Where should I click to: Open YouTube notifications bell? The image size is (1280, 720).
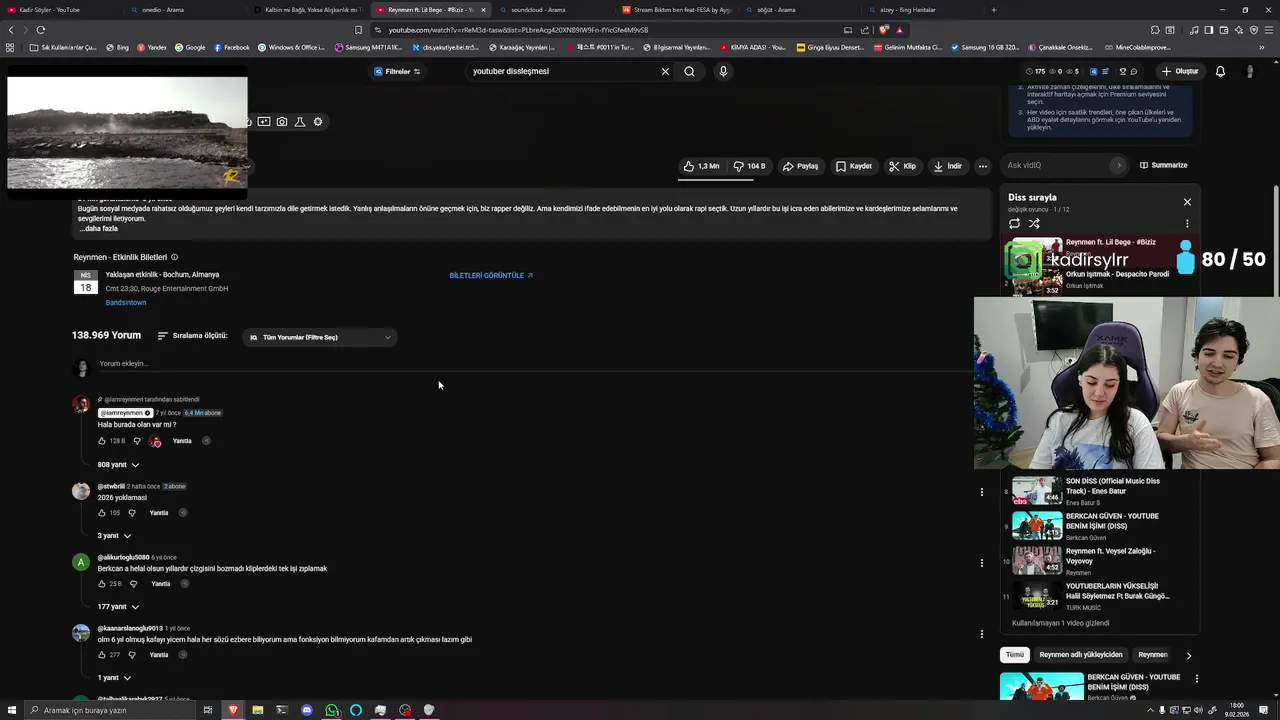tap(1220, 71)
